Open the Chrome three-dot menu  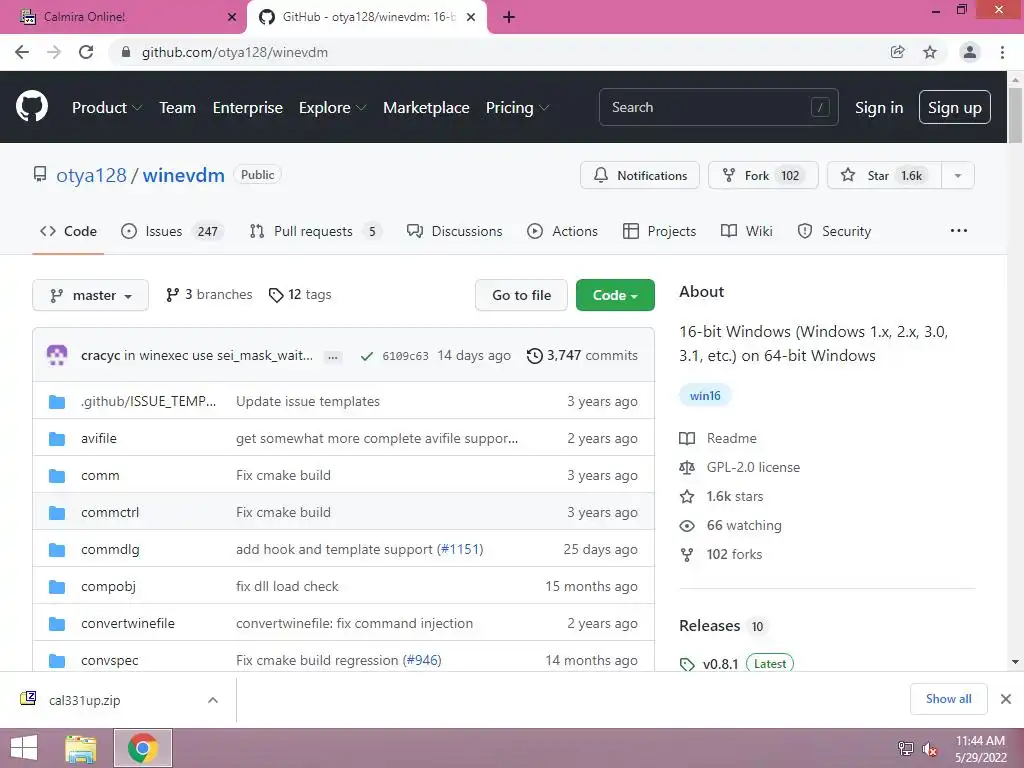tap(1002, 52)
